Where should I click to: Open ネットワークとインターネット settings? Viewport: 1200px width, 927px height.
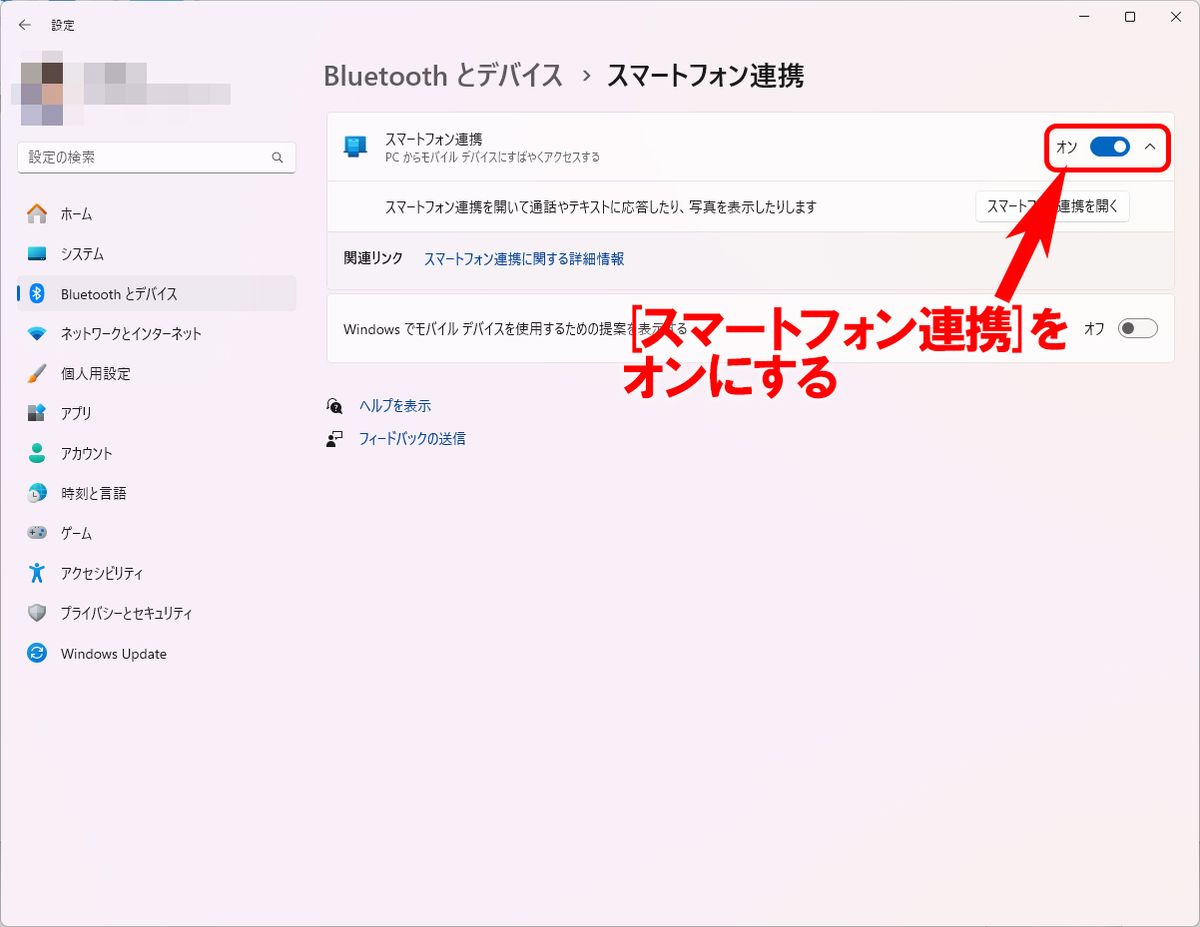coord(157,334)
